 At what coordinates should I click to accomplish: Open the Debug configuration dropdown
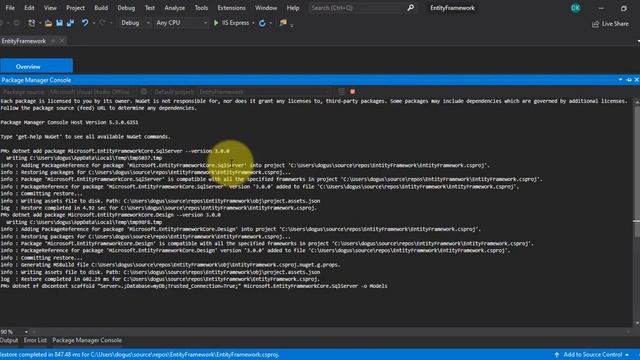(135, 23)
